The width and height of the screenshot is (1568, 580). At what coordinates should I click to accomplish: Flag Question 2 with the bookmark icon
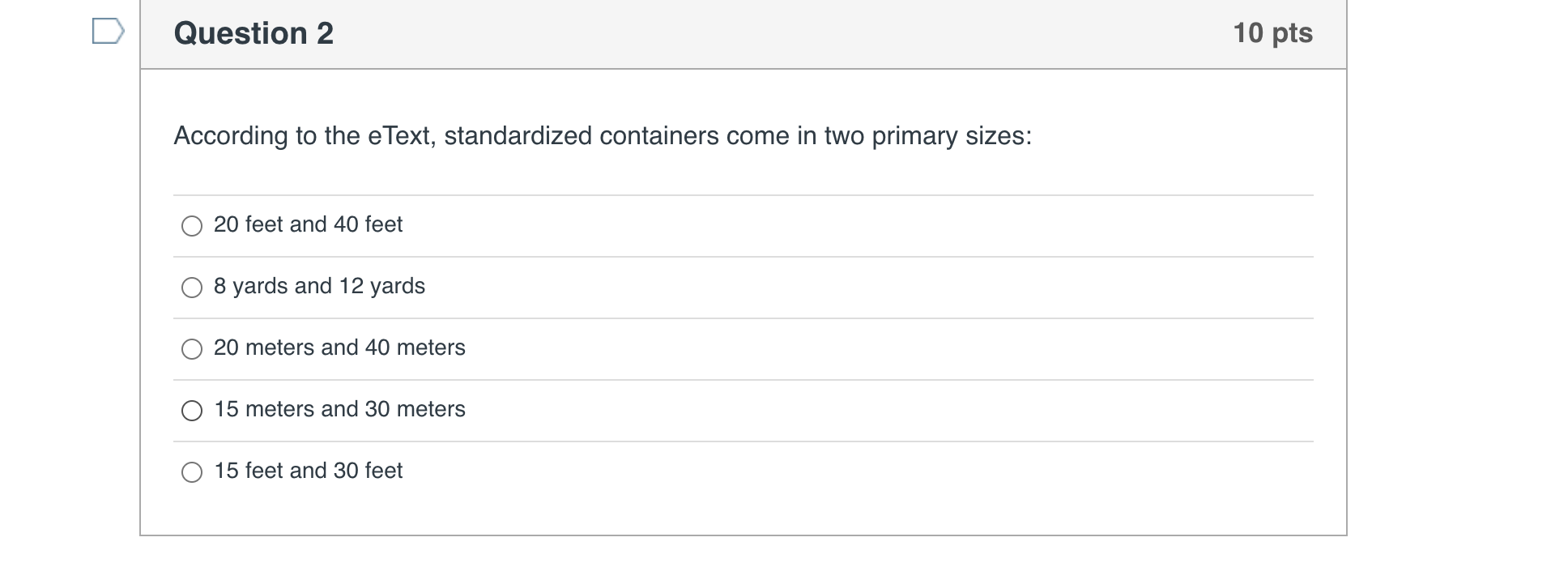(108, 32)
